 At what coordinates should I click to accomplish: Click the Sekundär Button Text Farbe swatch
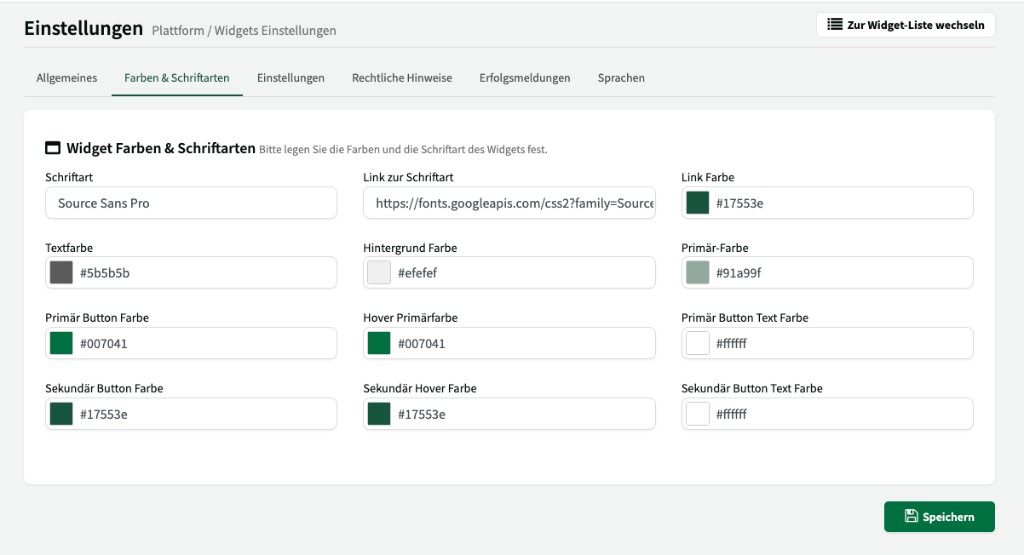tap(697, 413)
